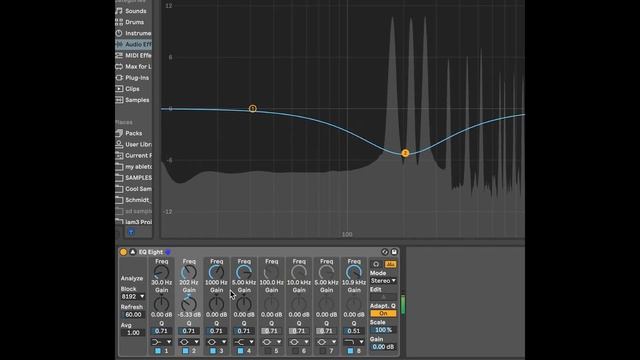Open the Sounds browser category
The image size is (640, 360).
[x=133, y=11]
